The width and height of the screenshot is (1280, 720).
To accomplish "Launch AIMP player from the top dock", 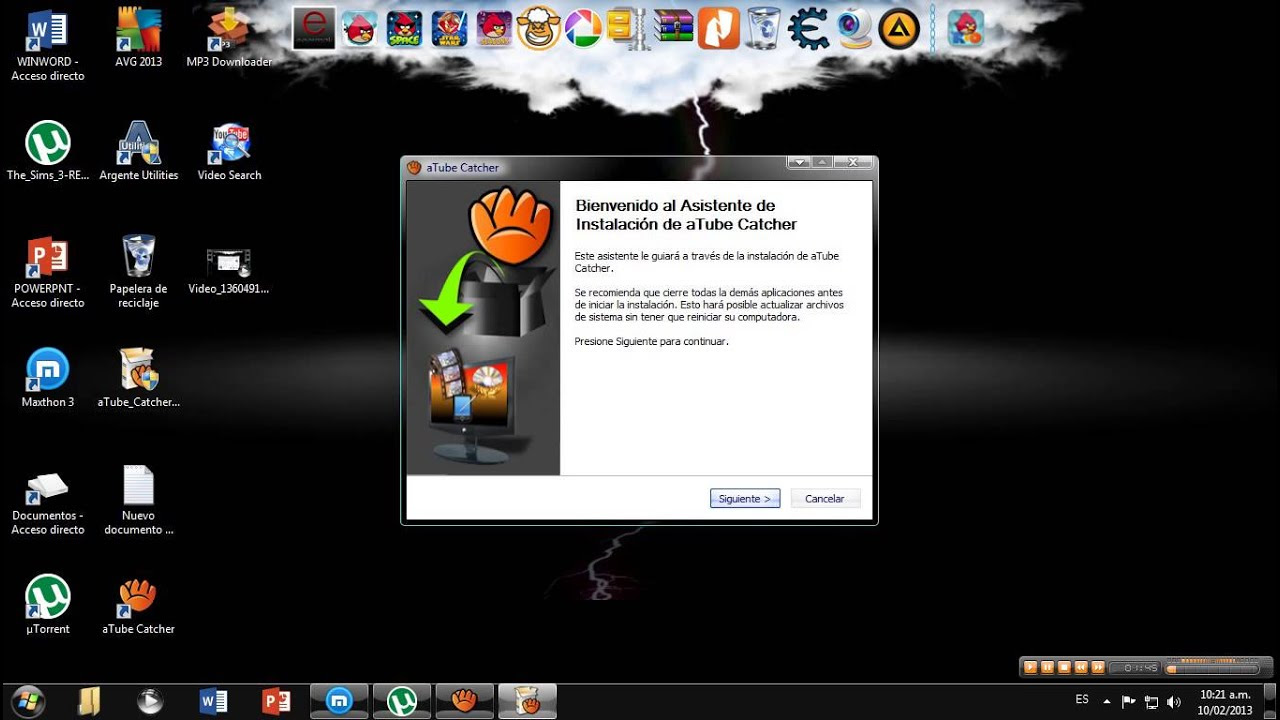I will click(897, 29).
